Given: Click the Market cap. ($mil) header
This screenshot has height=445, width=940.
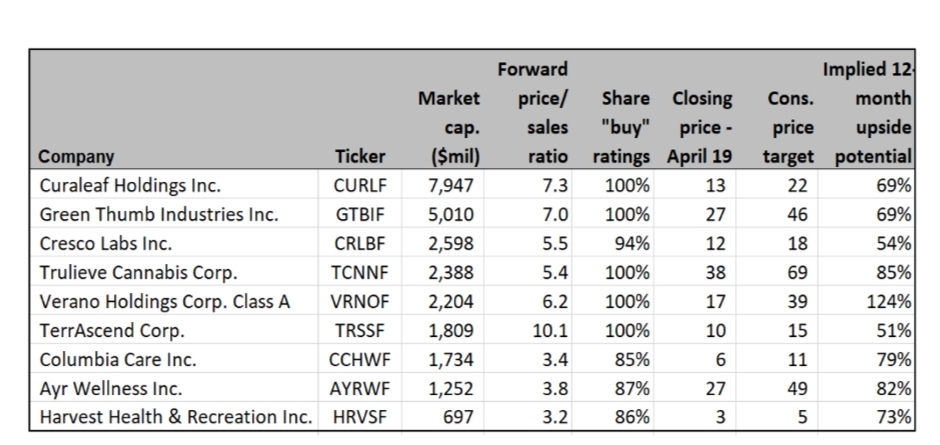Looking at the screenshot, I should [449, 127].
